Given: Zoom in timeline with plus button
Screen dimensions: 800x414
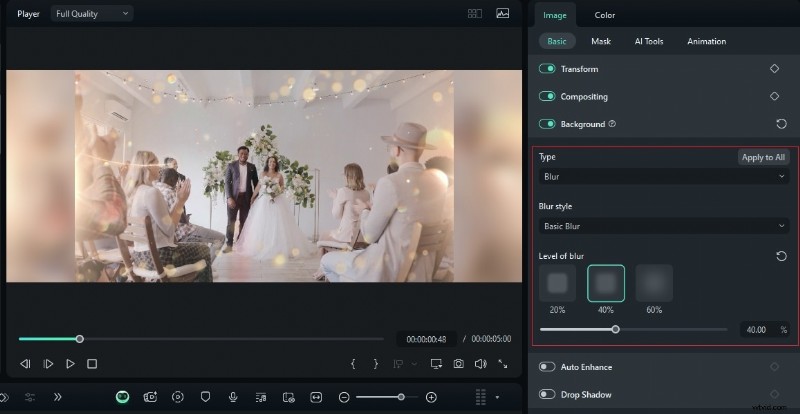Looking at the screenshot, I should click(431, 397).
